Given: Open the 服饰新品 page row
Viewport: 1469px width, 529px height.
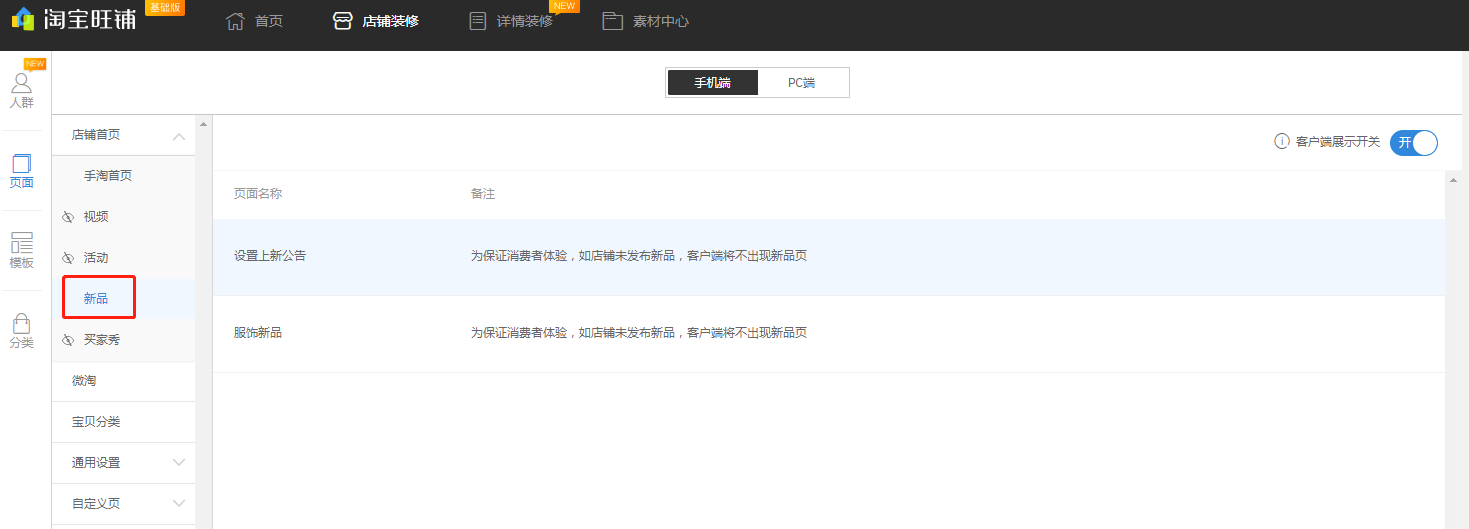Looking at the screenshot, I should (x=258, y=333).
